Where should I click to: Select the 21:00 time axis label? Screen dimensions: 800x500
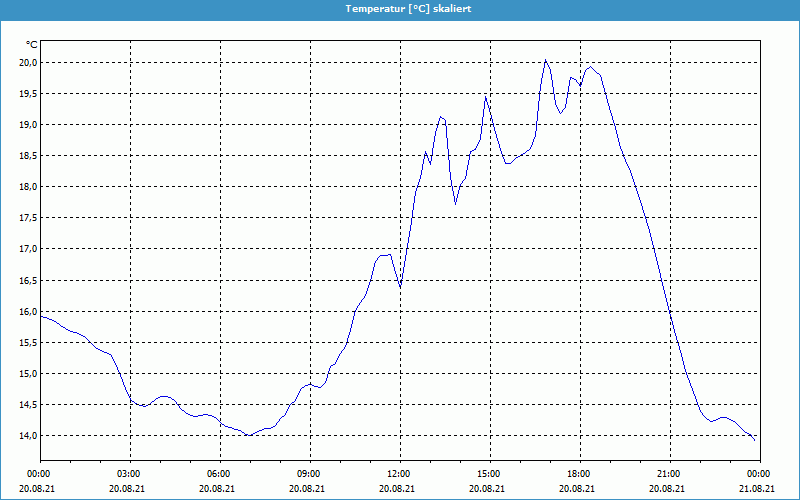(669, 473)
